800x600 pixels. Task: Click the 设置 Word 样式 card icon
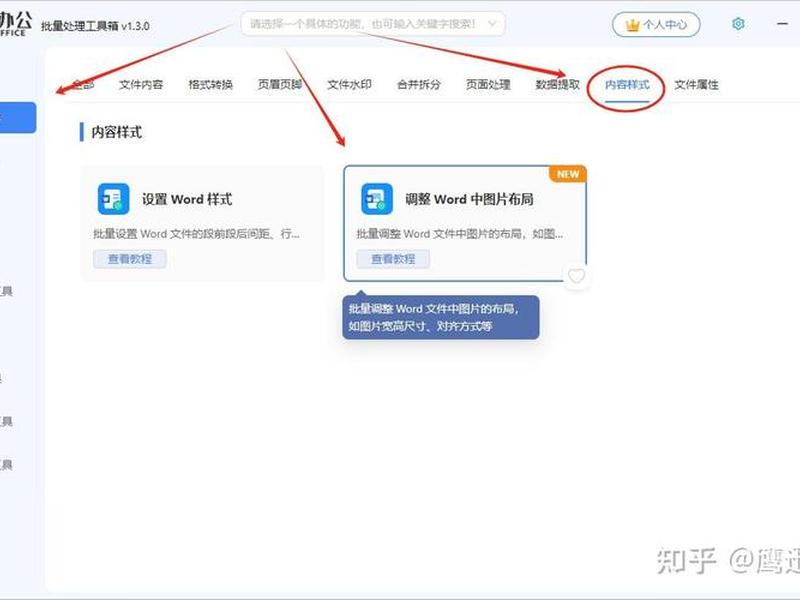tap(113, 198)
